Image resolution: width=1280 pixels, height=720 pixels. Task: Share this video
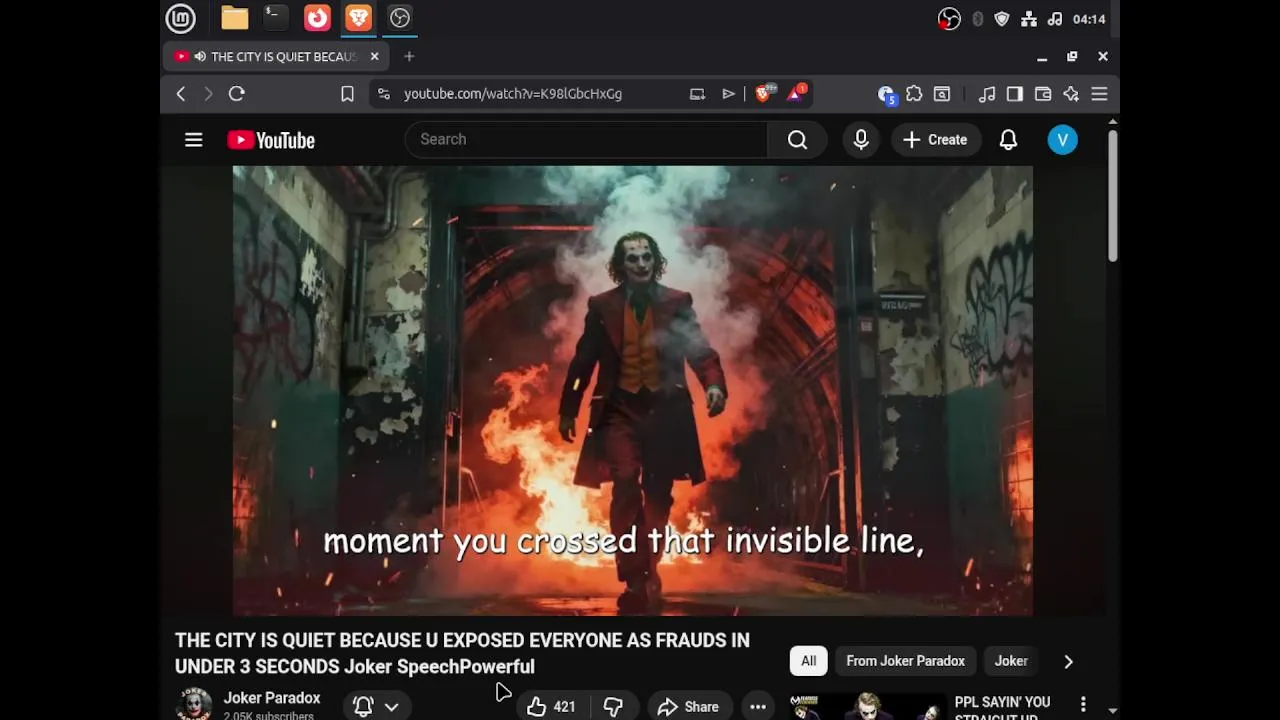pyautogui.click(x=688, y=707)
